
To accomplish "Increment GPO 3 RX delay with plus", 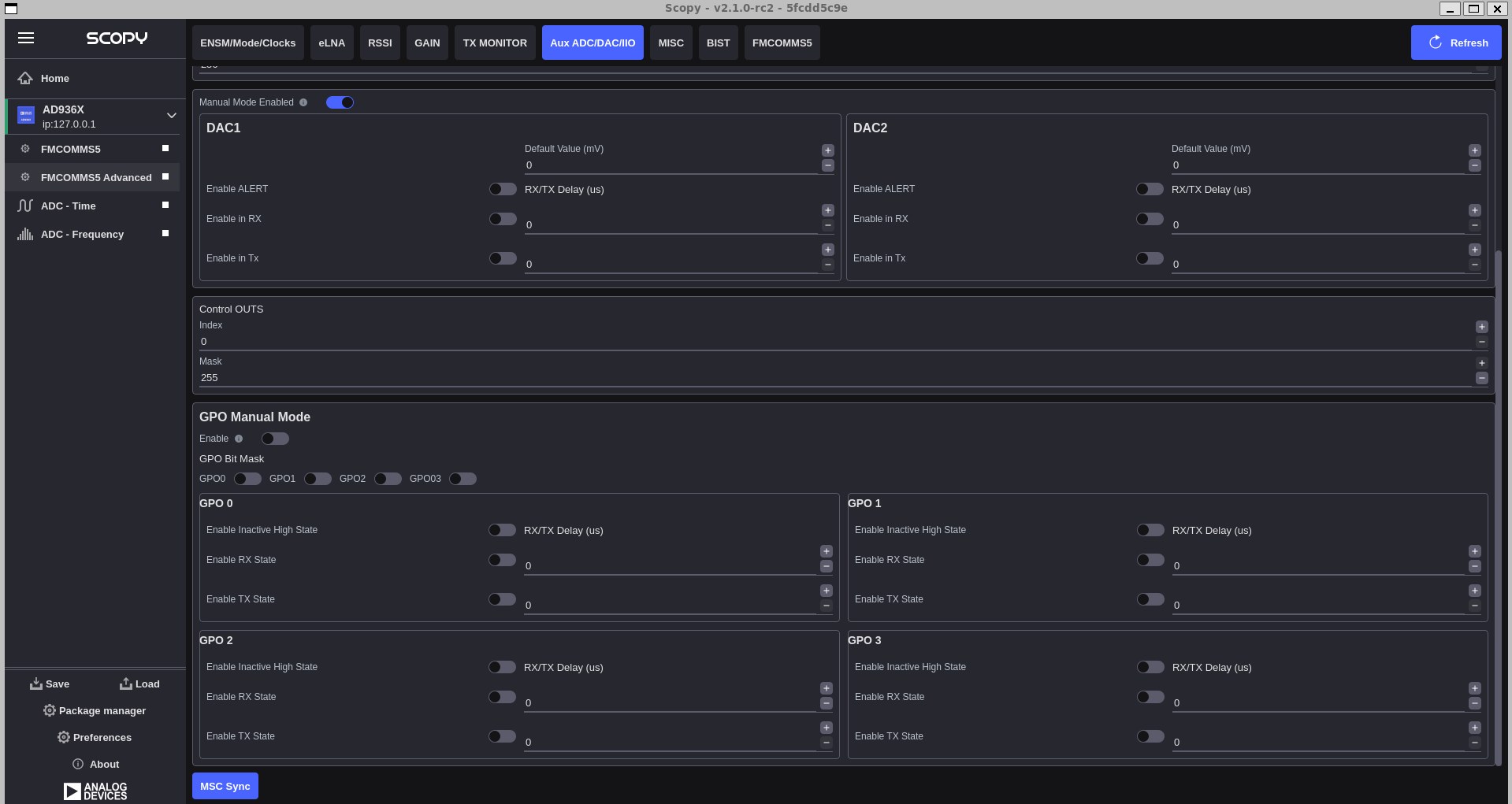I will pos(1475,688).
